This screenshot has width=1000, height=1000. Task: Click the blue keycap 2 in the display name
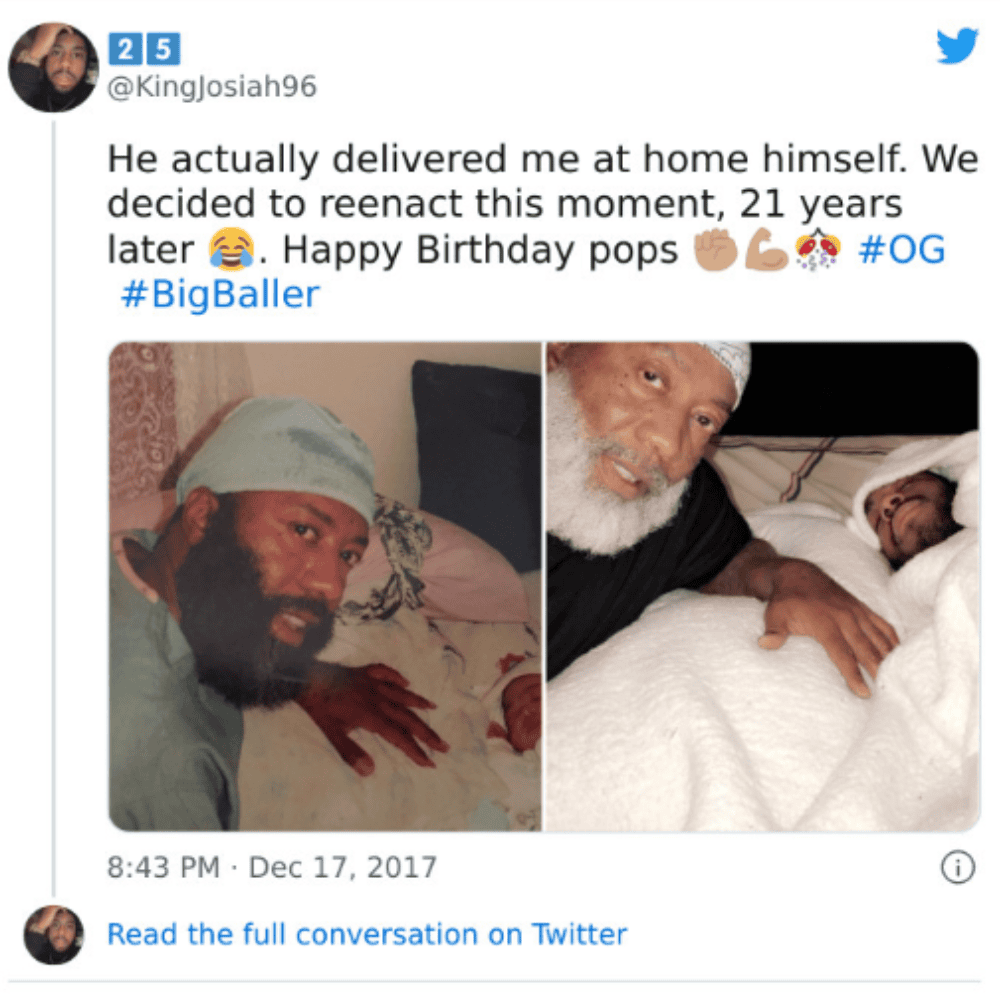[126, 49]
